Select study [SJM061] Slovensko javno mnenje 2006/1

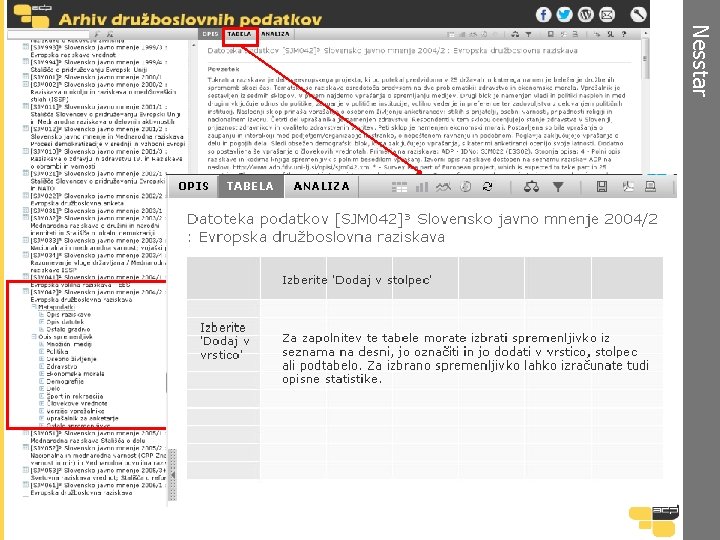96,489
